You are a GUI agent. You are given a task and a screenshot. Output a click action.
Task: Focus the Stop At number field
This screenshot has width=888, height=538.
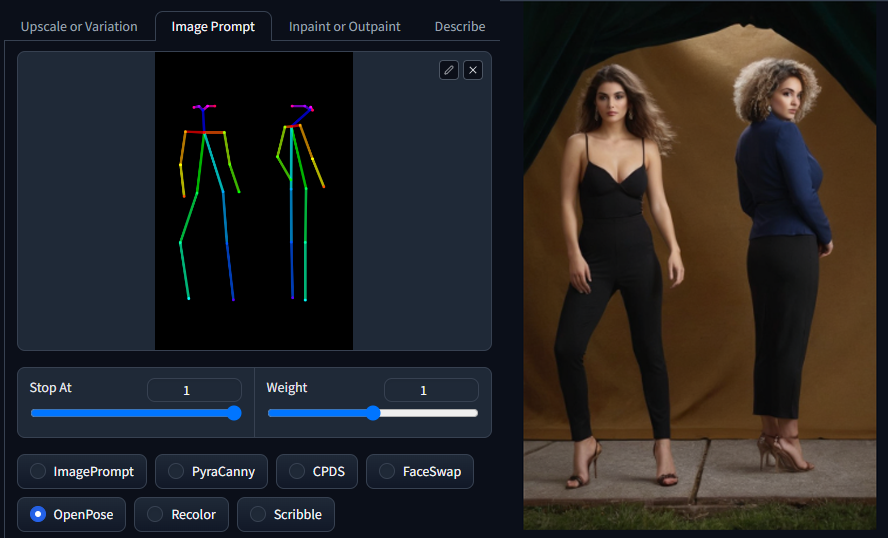[x=194, y=390]
